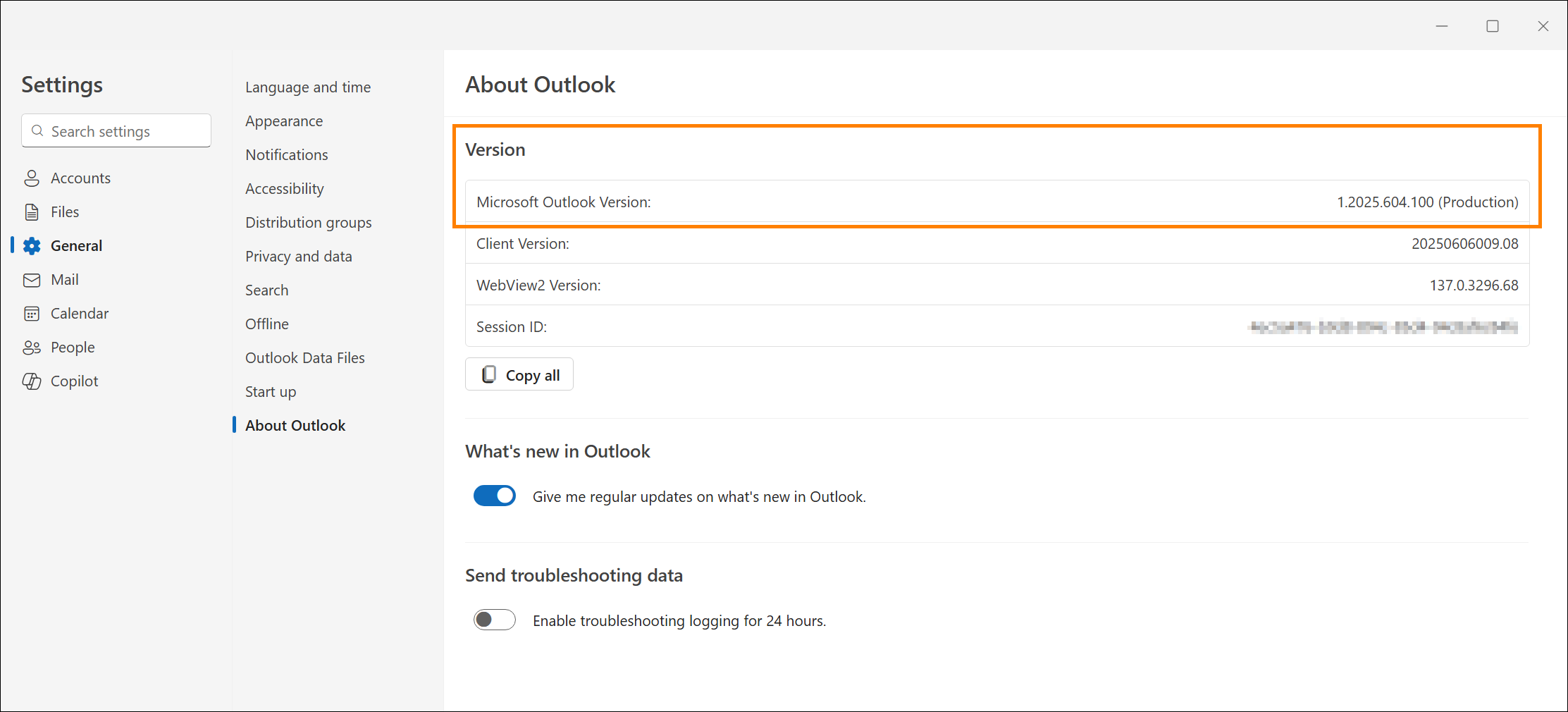1568x712 pixels.
Task: Click the Accounts person icon
Action: 32,178
